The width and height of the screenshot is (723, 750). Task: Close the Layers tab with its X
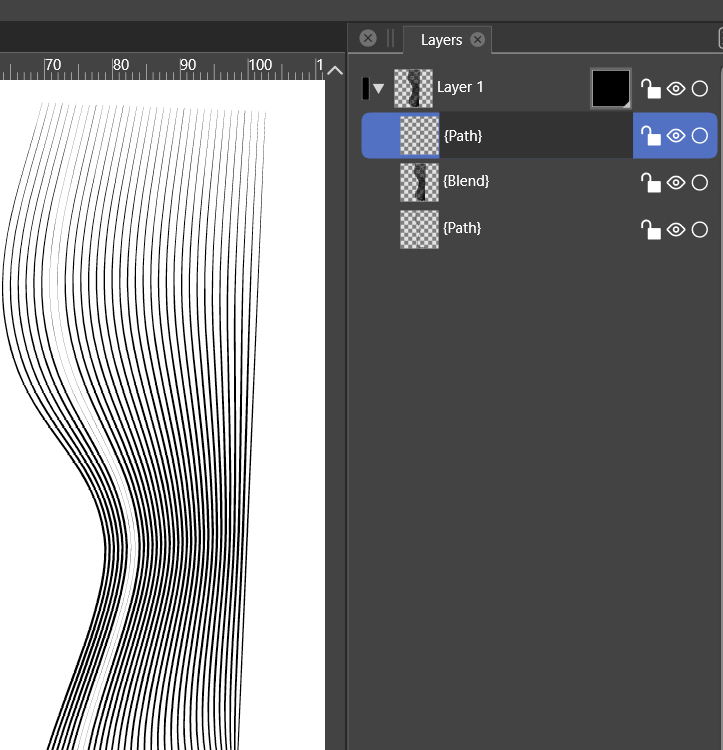478,40
